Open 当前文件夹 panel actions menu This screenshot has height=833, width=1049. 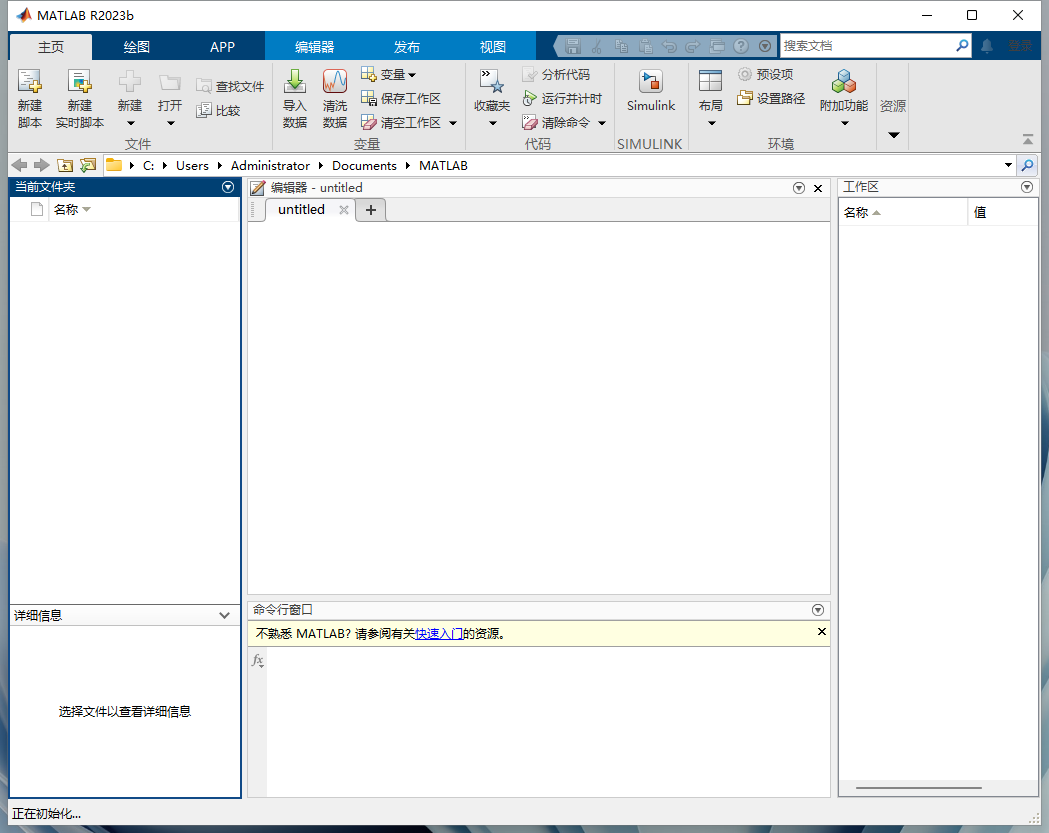tap(228, 187)
